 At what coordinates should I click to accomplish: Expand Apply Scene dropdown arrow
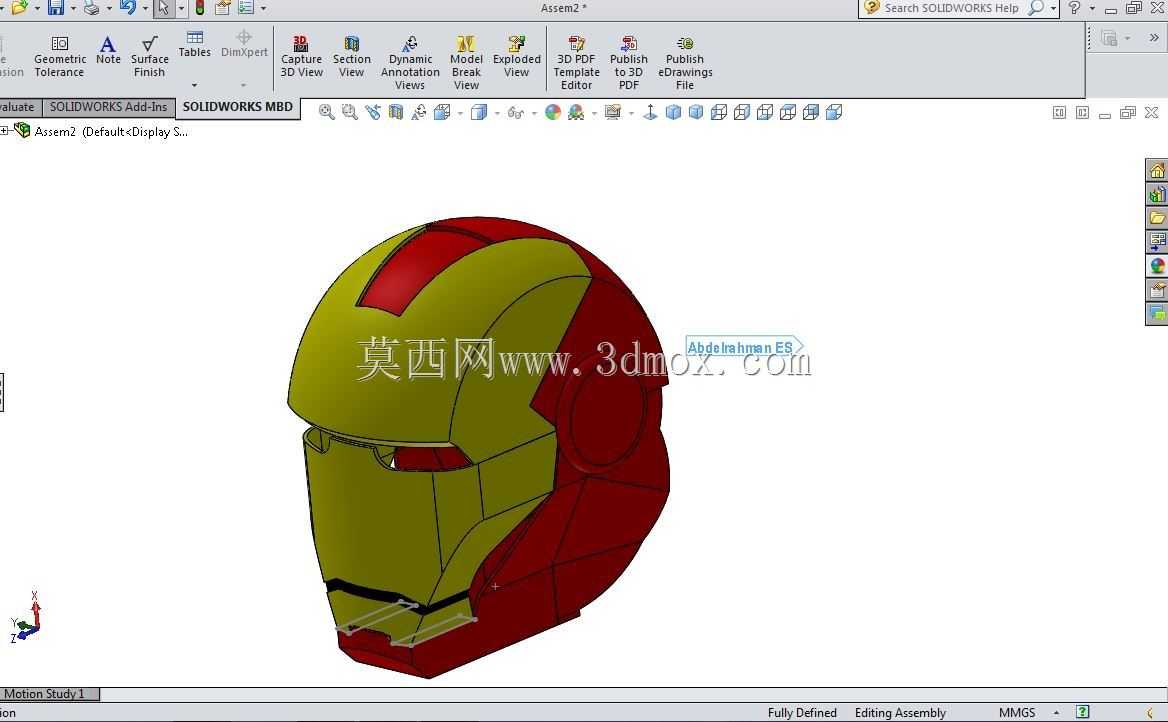pos(594,113)
